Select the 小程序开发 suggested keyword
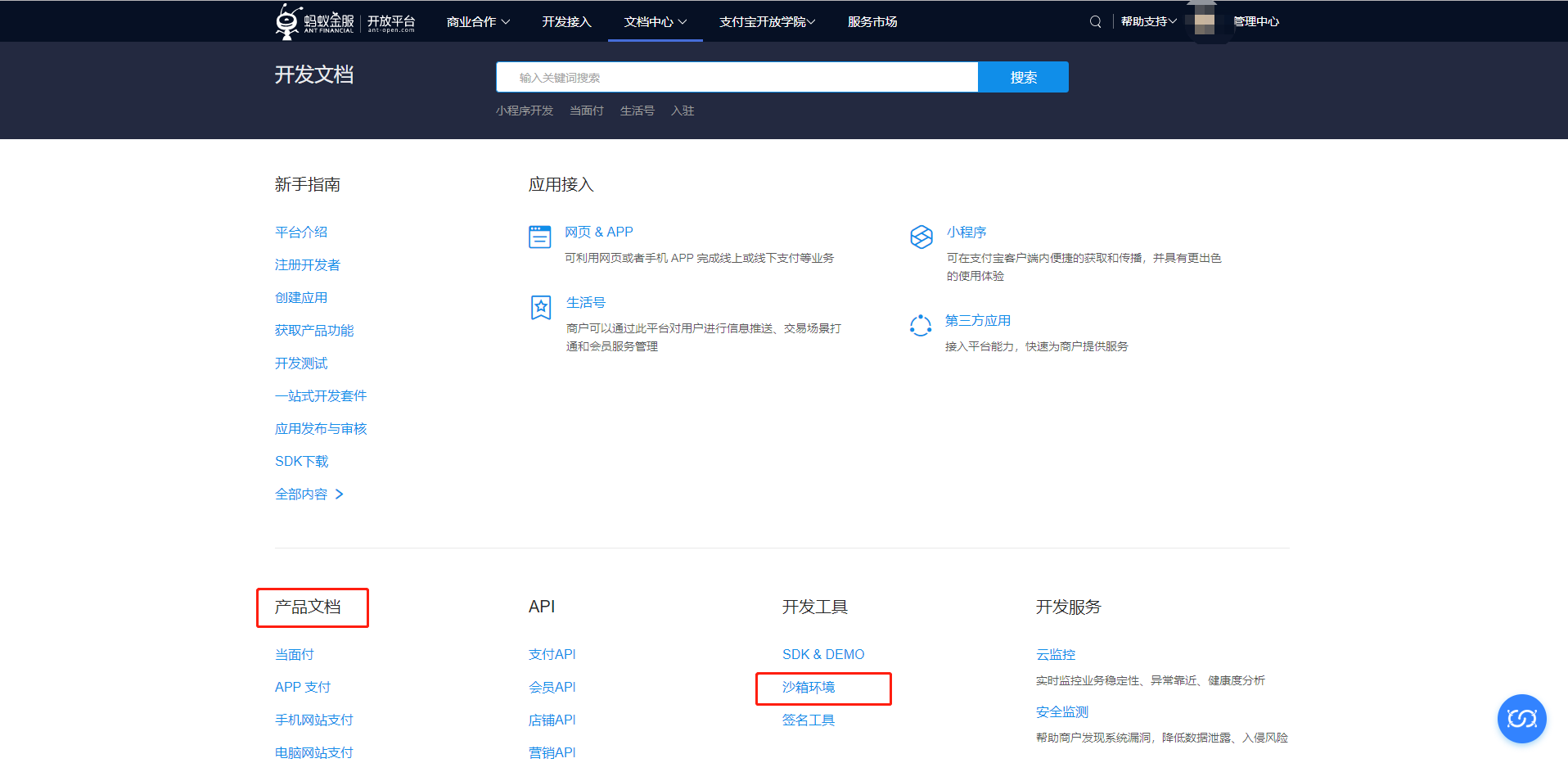The width and height of the screenshot is (1568, 763). pos(525,111)
